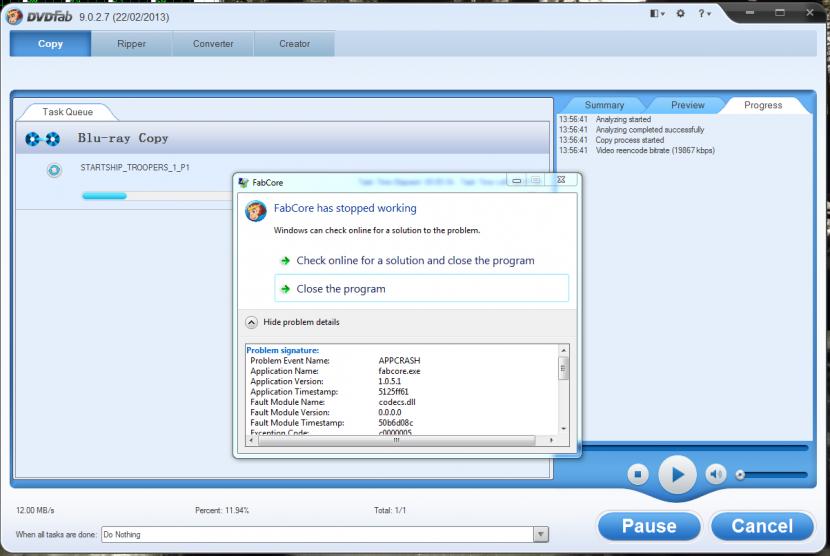Screen dimensions: 830x556
Task: Open the Converter tab
Action: [x=213, y=43]
